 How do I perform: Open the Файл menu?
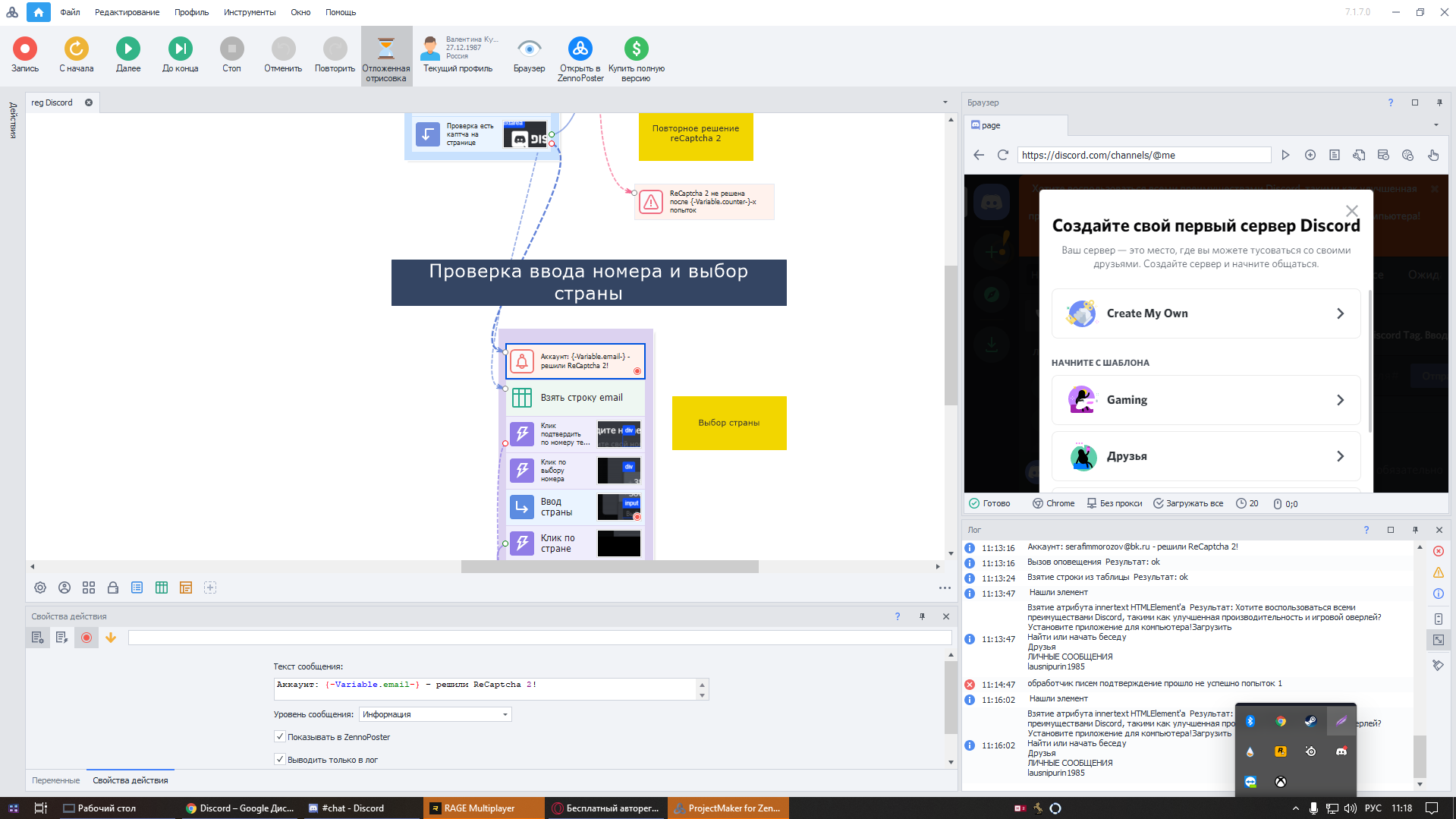coord(70,12)
